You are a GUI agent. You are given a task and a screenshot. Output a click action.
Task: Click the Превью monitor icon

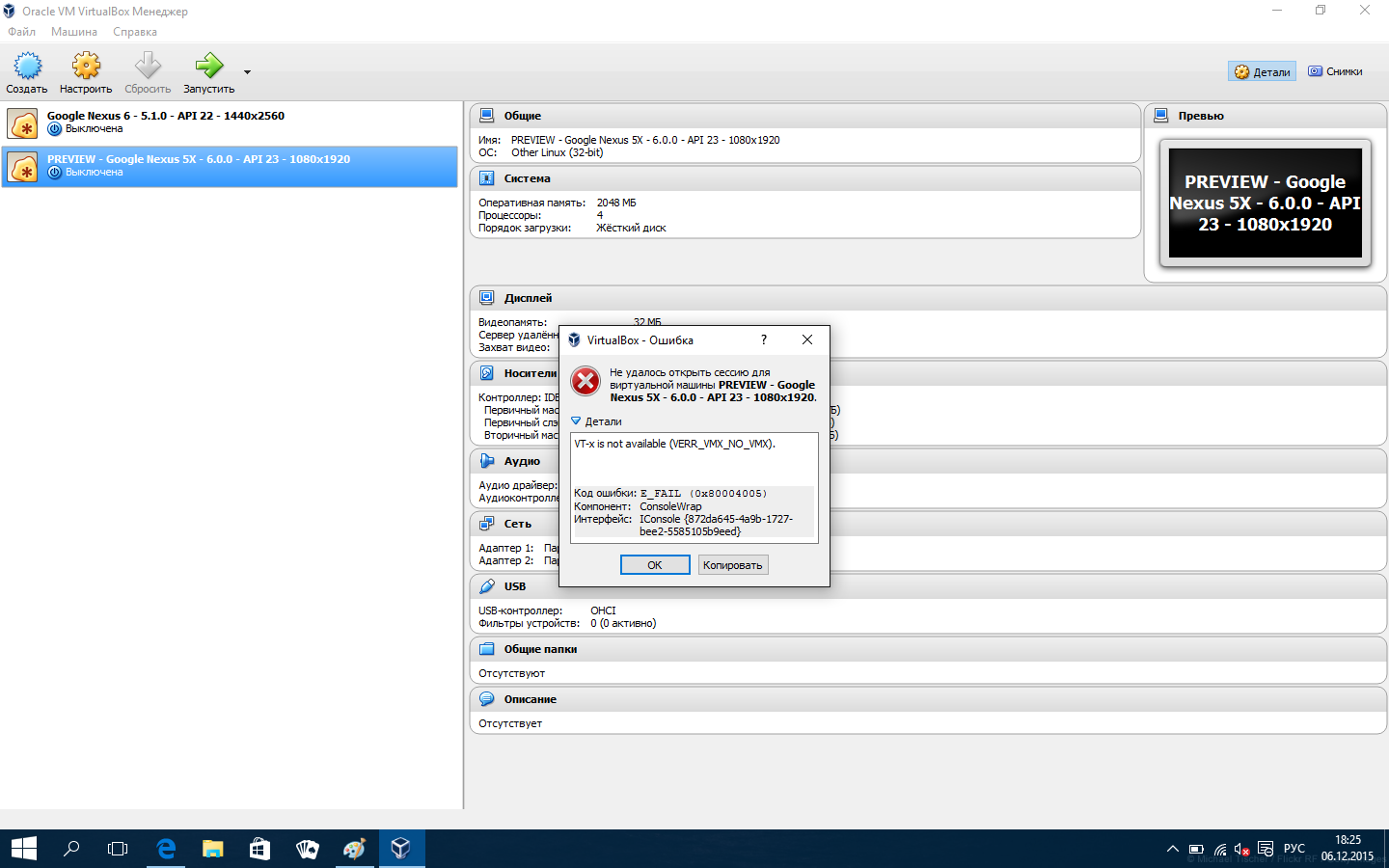pos(1161,115)
